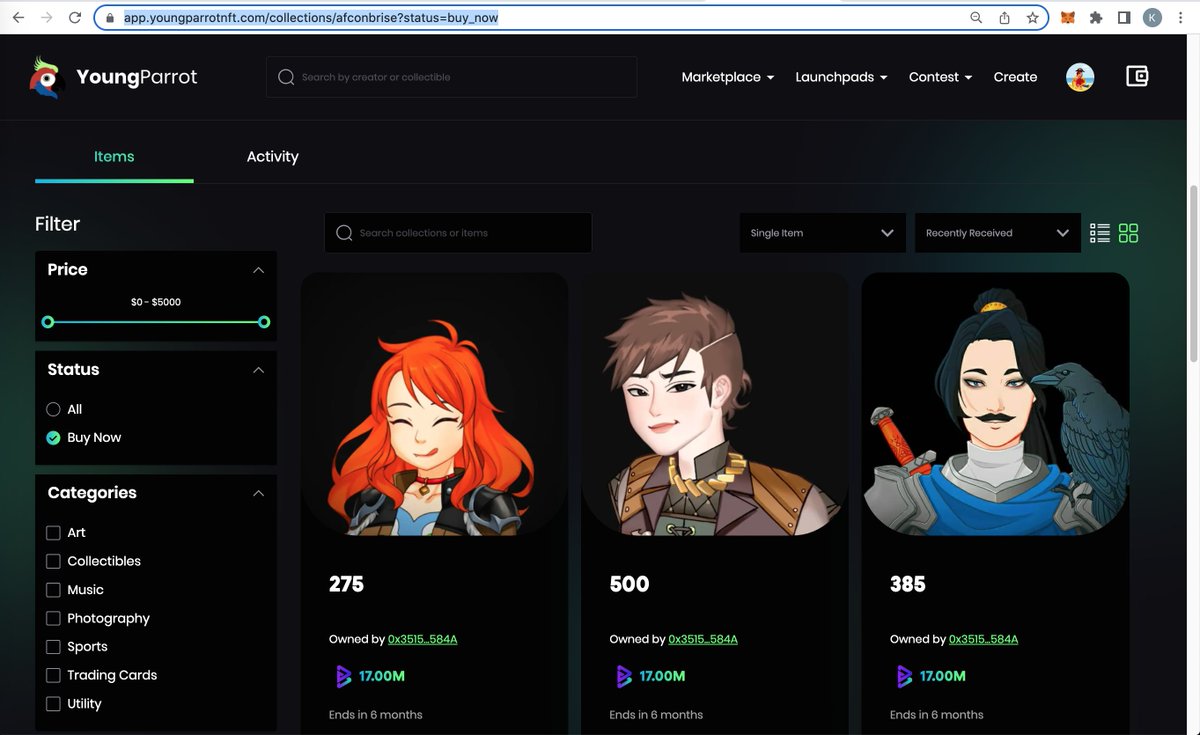Click the Bitgert token icon on item 500
Viewport: 1200px width, 735px height.
click(x=624, y=676)
